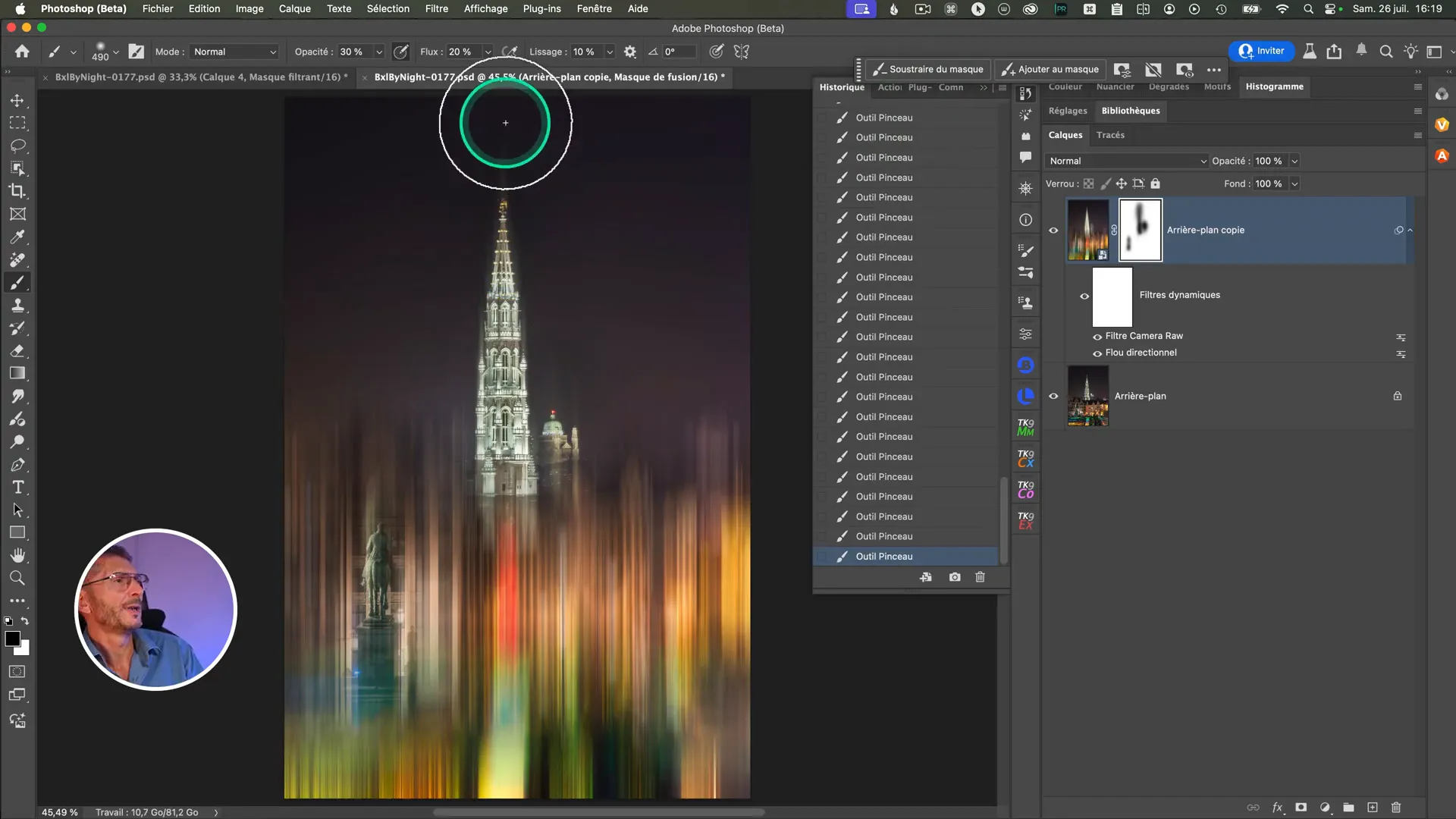Select the Spot Healing Brush tool

tap(17, 259)
